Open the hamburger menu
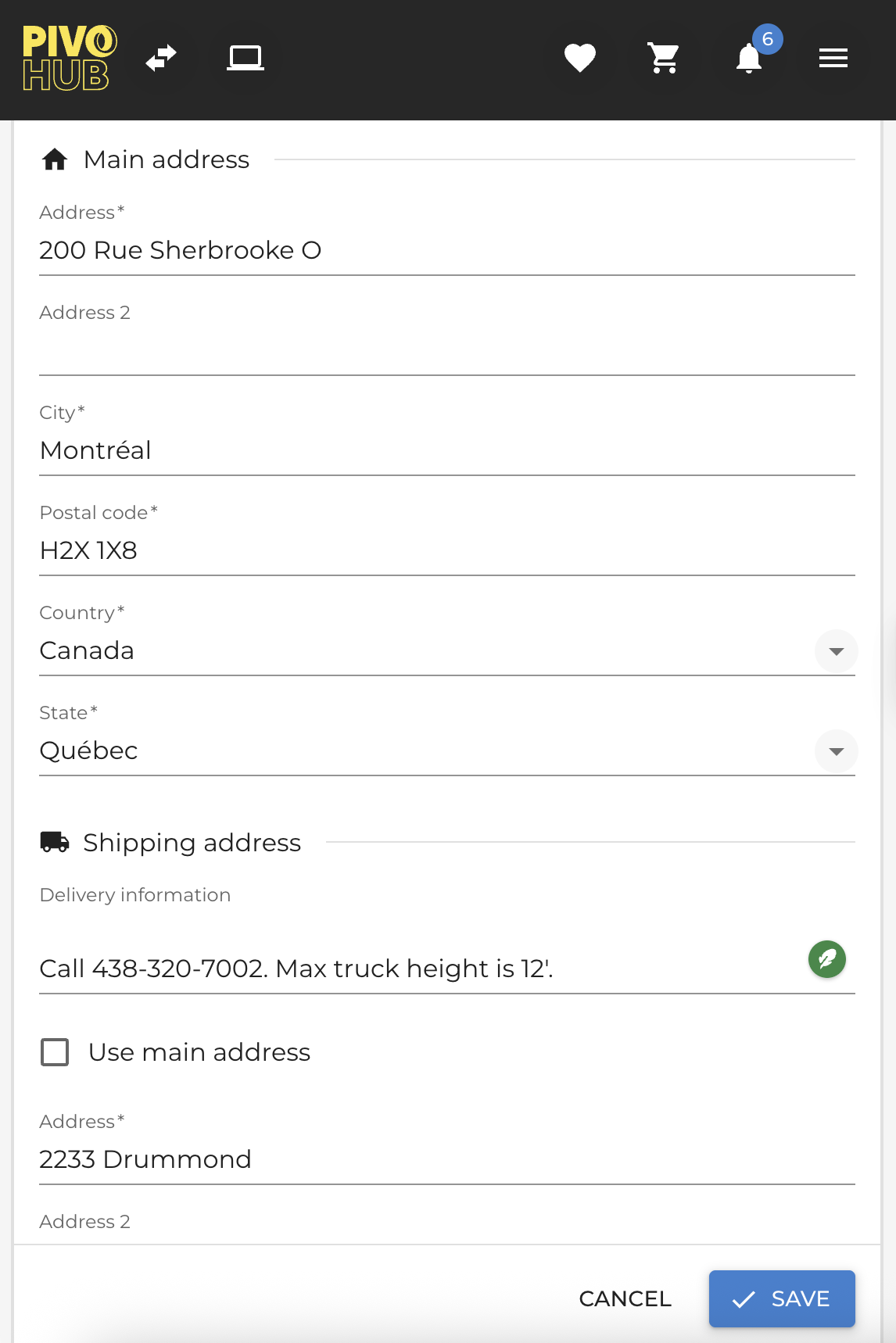This screenshot has height=1343, width=896. pyautogui.click(x=833, y=58)
